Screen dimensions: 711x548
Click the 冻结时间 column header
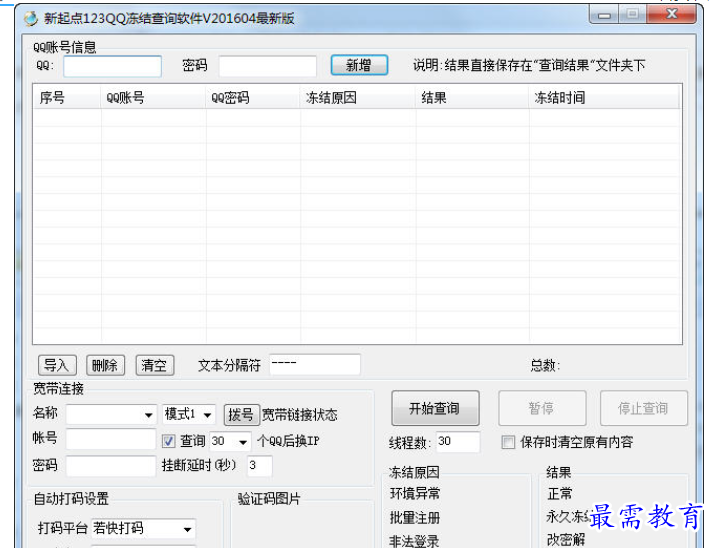604,97
